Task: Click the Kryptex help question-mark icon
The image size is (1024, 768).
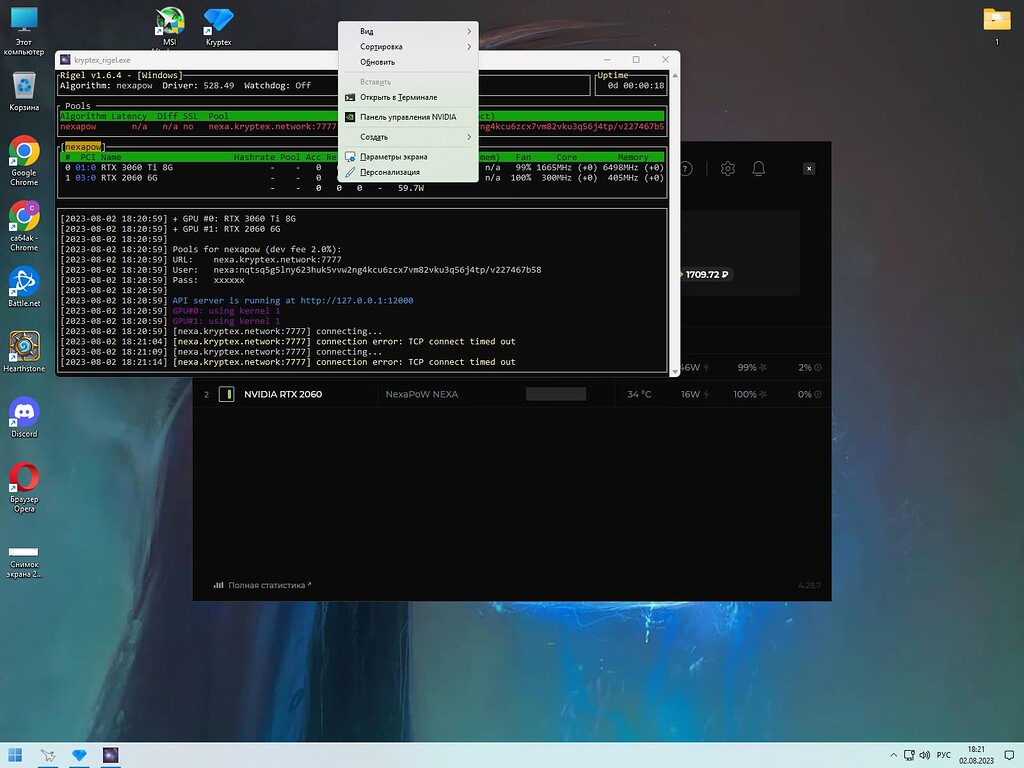Action: [687, 168]
